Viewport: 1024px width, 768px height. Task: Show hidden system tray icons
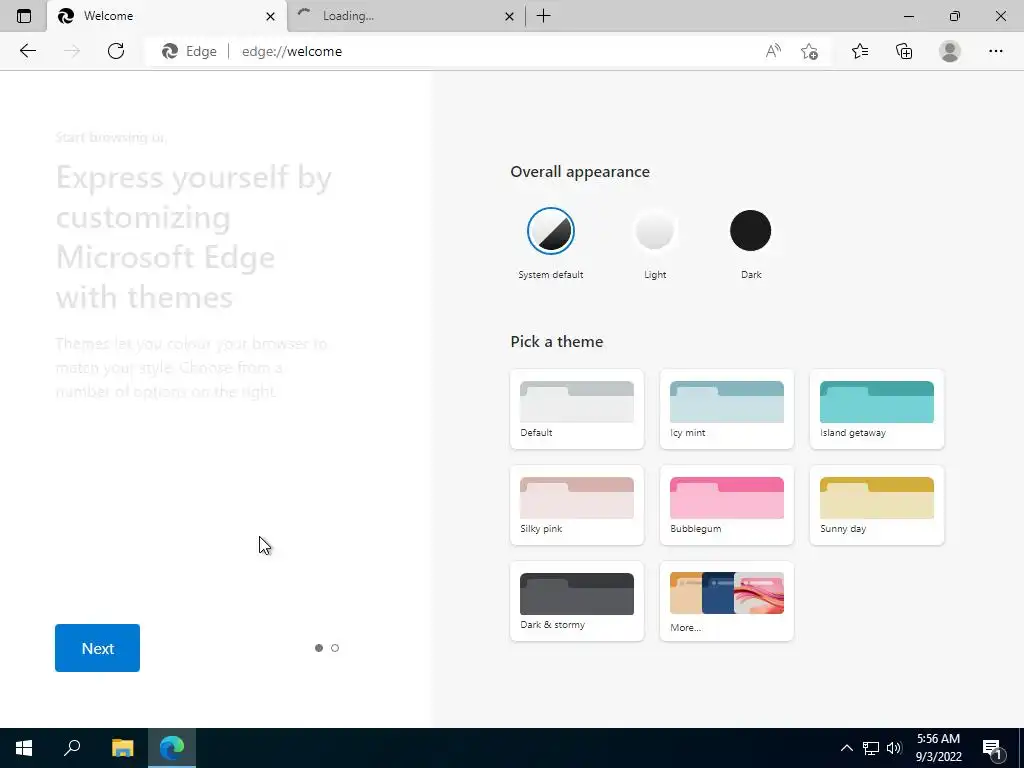(x=846, y=748)
